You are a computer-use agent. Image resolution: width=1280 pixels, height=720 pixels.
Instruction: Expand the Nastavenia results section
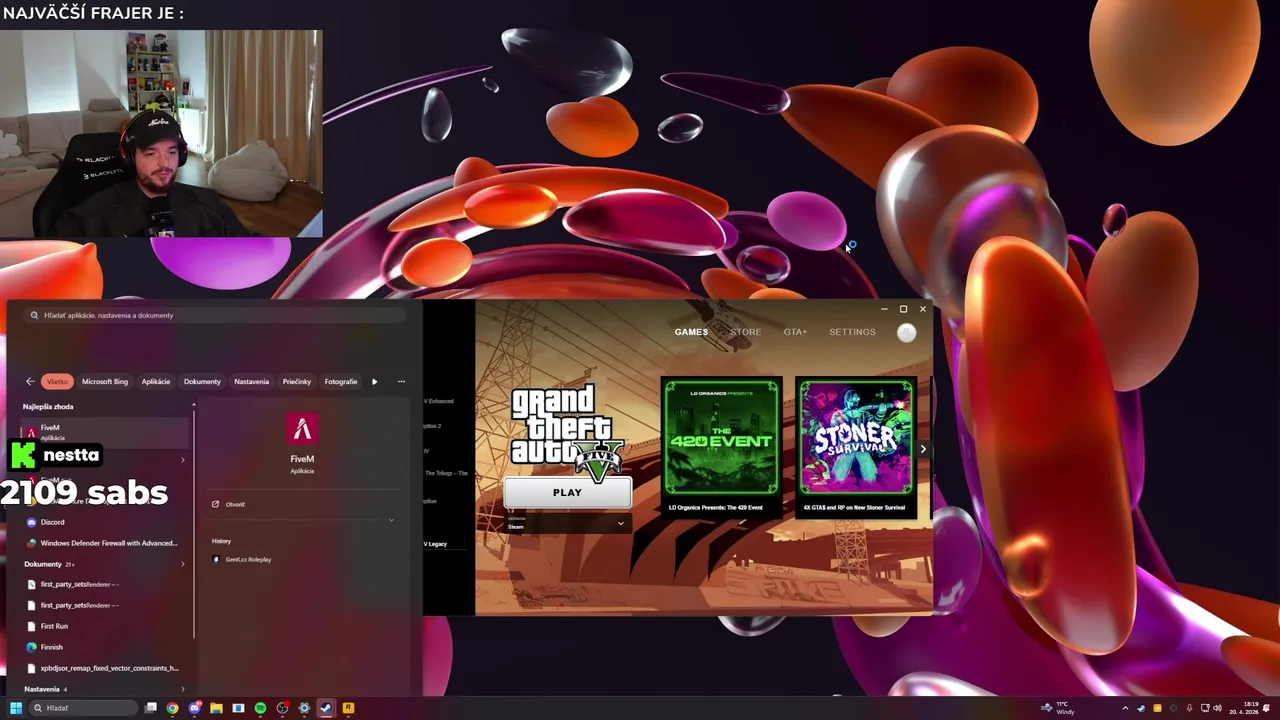tap(182, 689)
